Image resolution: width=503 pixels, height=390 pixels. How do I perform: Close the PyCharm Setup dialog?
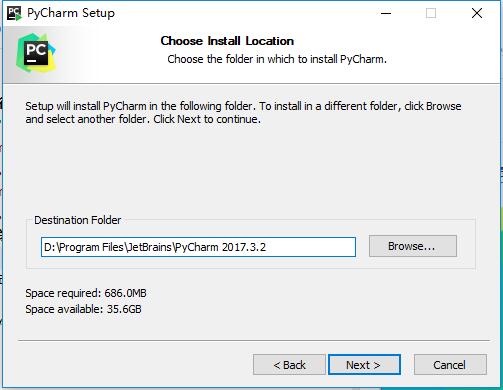[x=477, y=13]
